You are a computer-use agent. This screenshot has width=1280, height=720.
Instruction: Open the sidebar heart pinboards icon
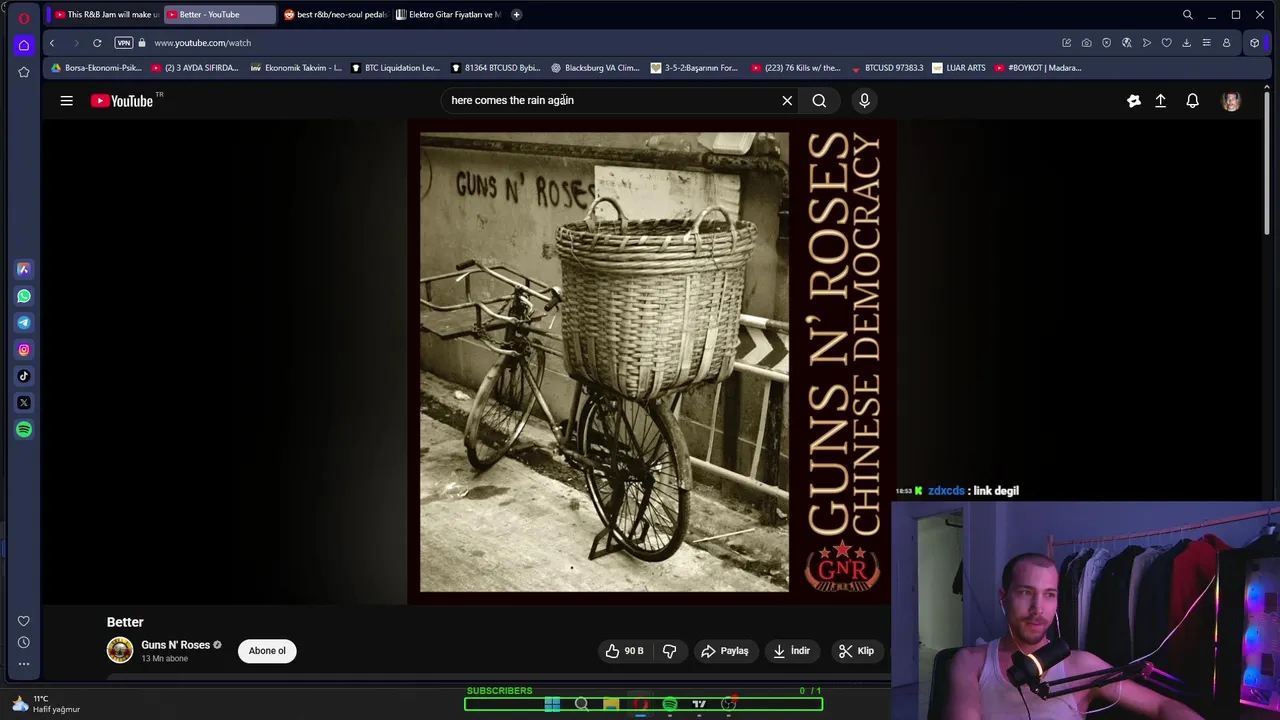24,621
